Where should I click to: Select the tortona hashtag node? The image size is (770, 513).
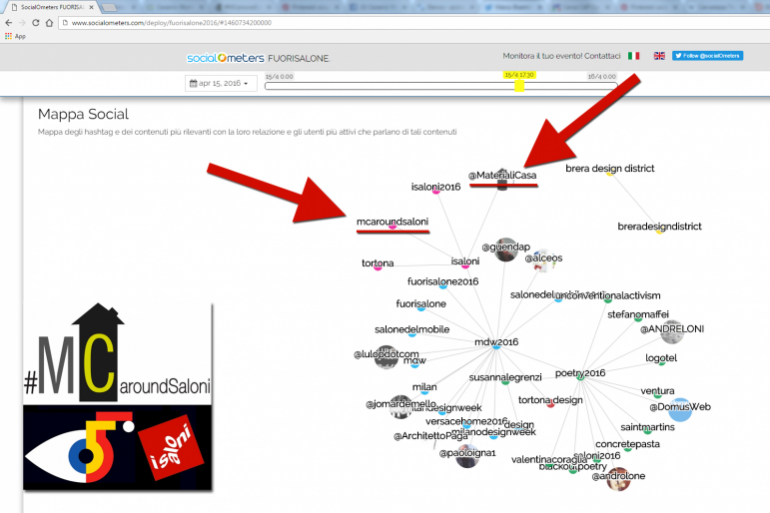378,264
